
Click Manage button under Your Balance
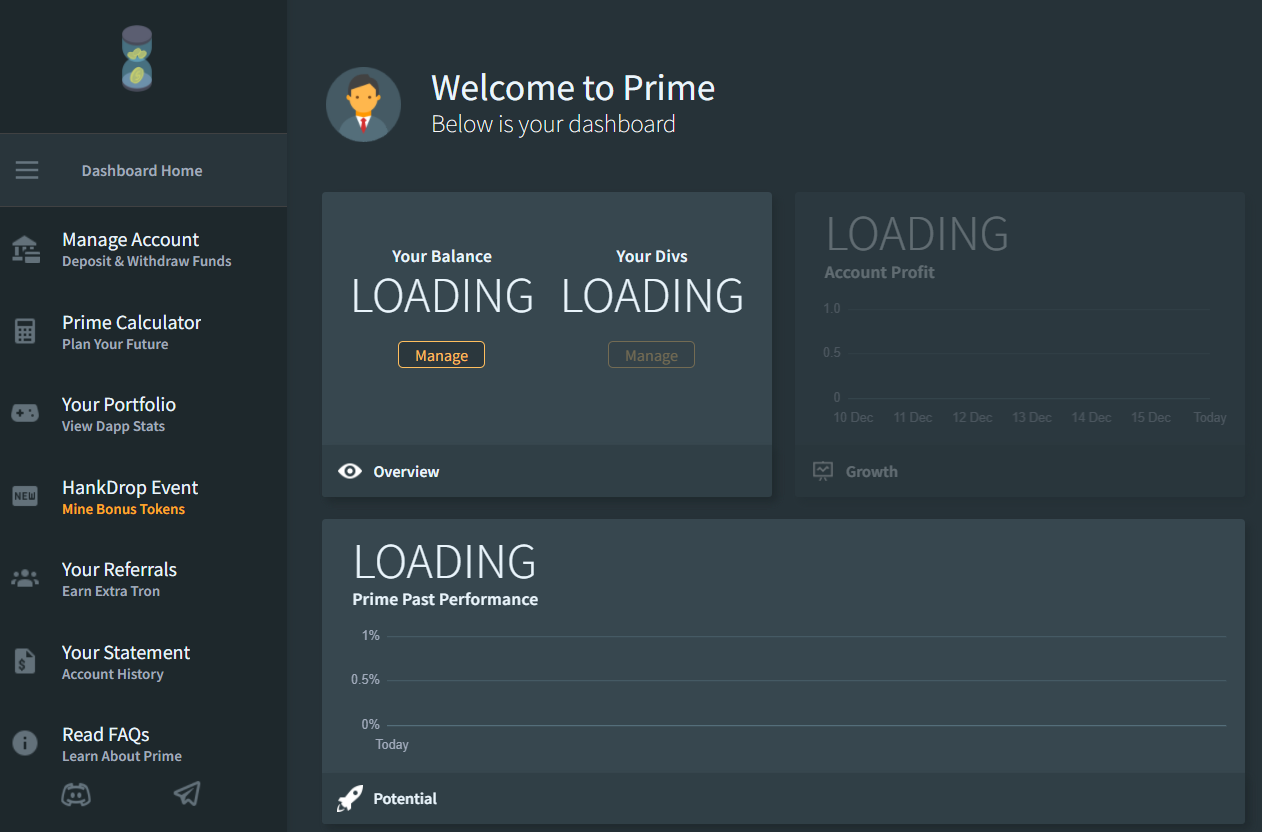(x=441, y=355)
